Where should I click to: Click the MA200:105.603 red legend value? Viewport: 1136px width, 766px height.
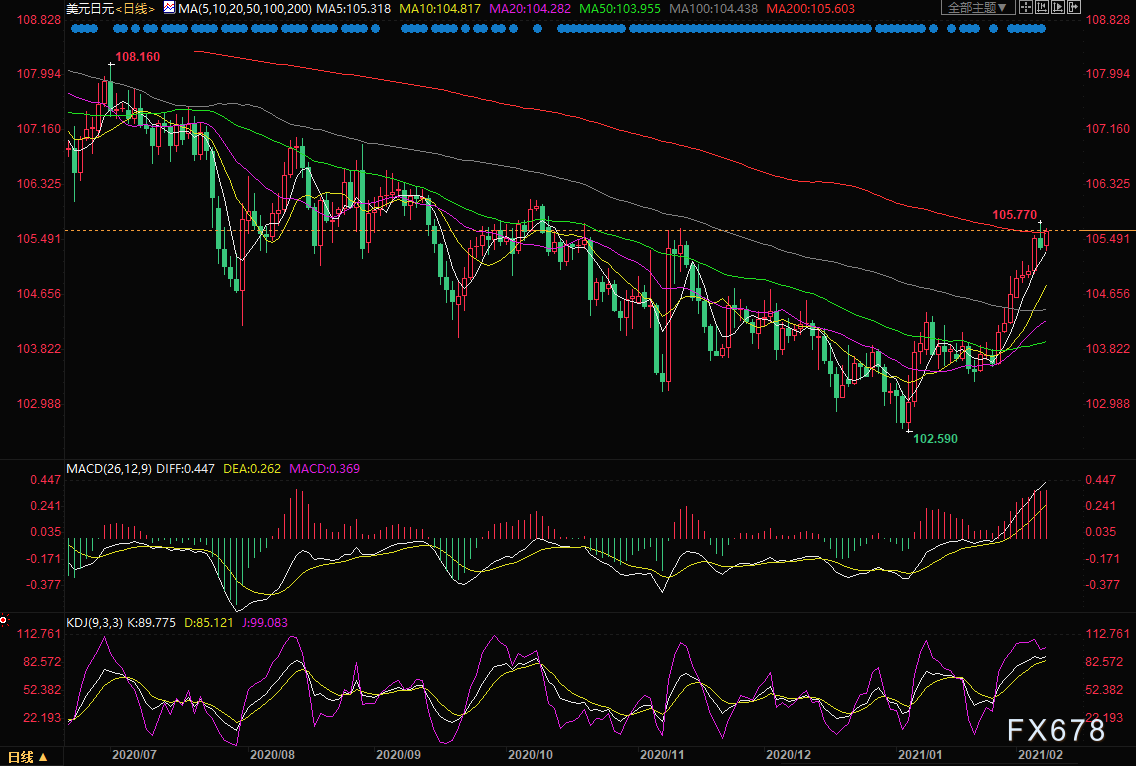(x=811, y=9)
